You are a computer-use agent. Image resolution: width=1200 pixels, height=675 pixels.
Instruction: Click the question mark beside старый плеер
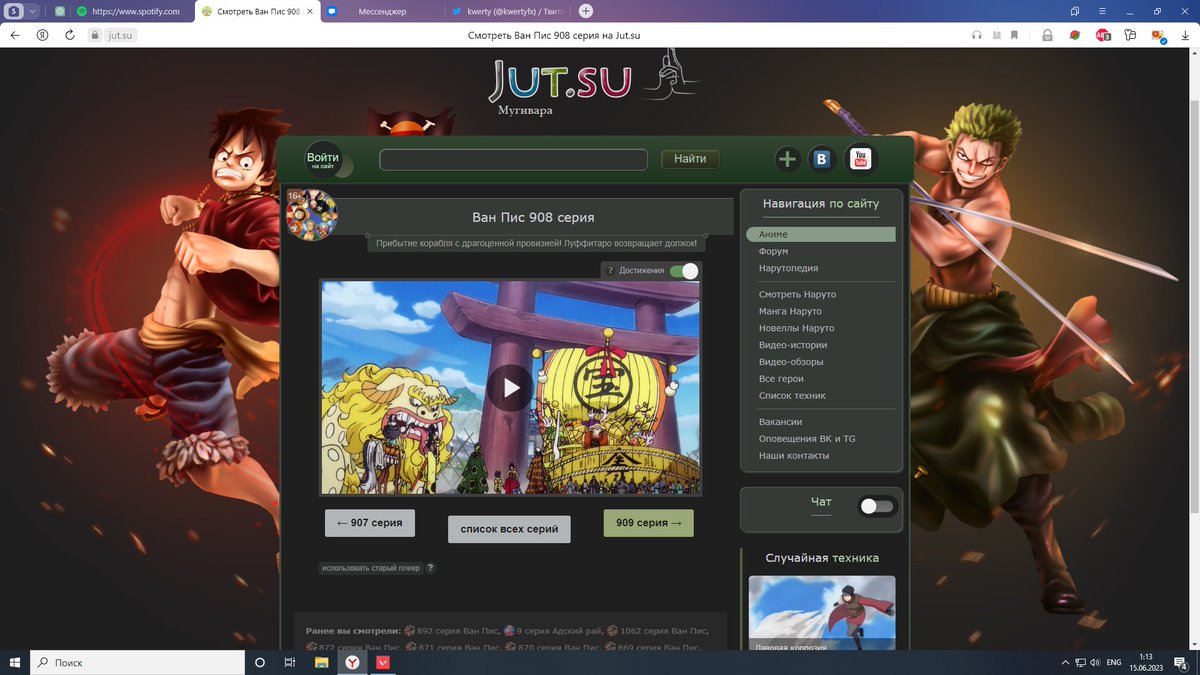tap(430, 568)
